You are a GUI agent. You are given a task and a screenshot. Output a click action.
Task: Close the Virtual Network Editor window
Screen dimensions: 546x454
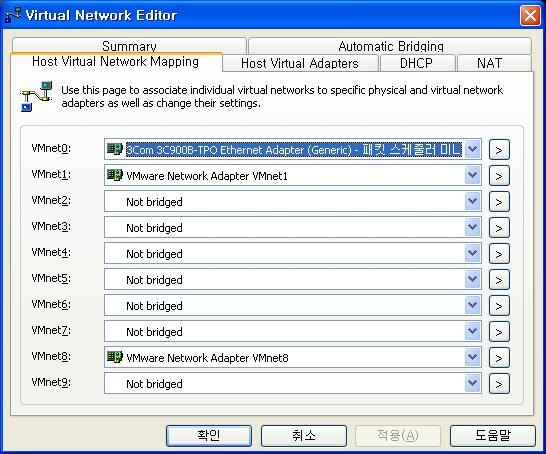(530, 15)
